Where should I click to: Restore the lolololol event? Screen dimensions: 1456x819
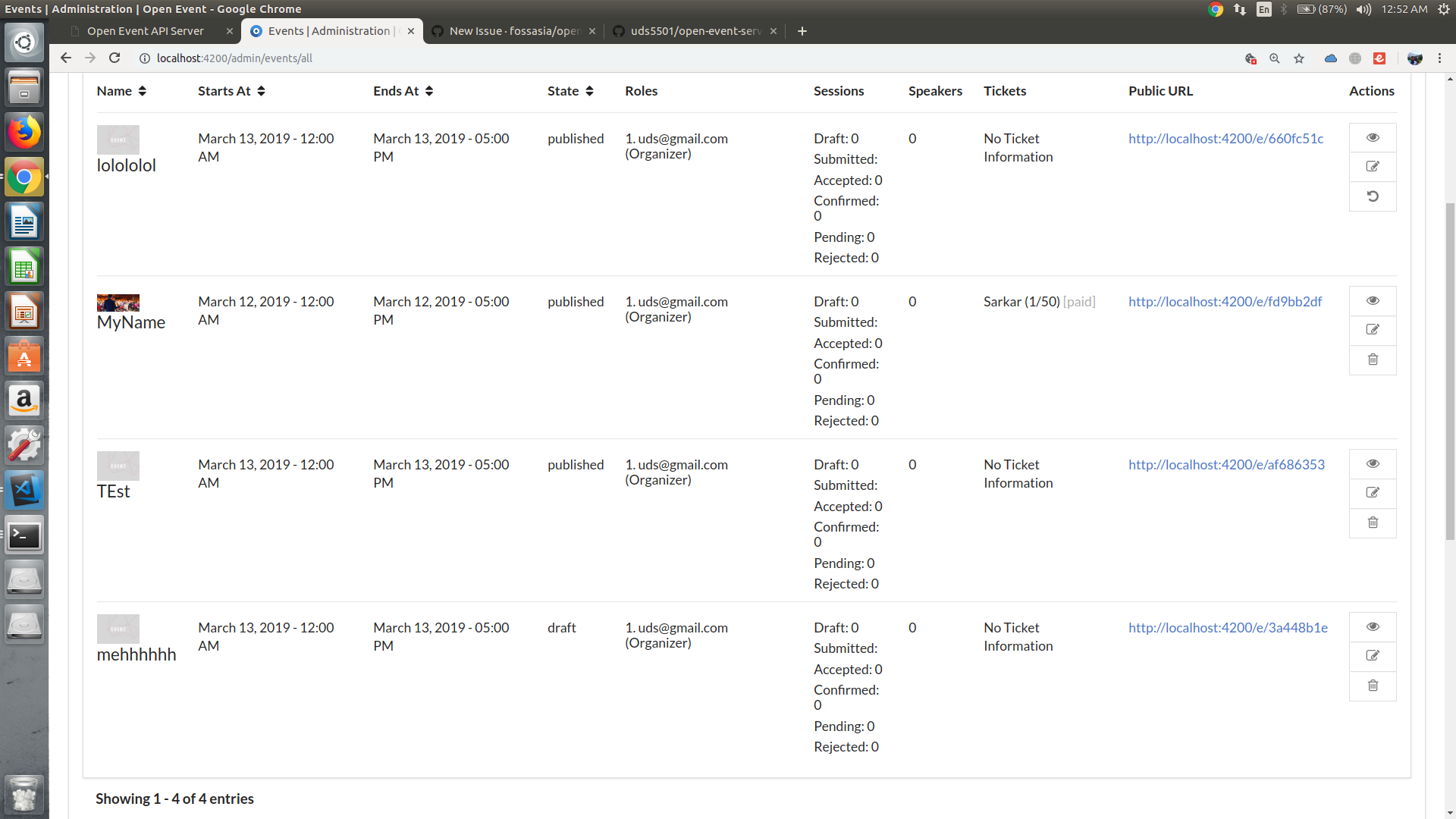1372,196
